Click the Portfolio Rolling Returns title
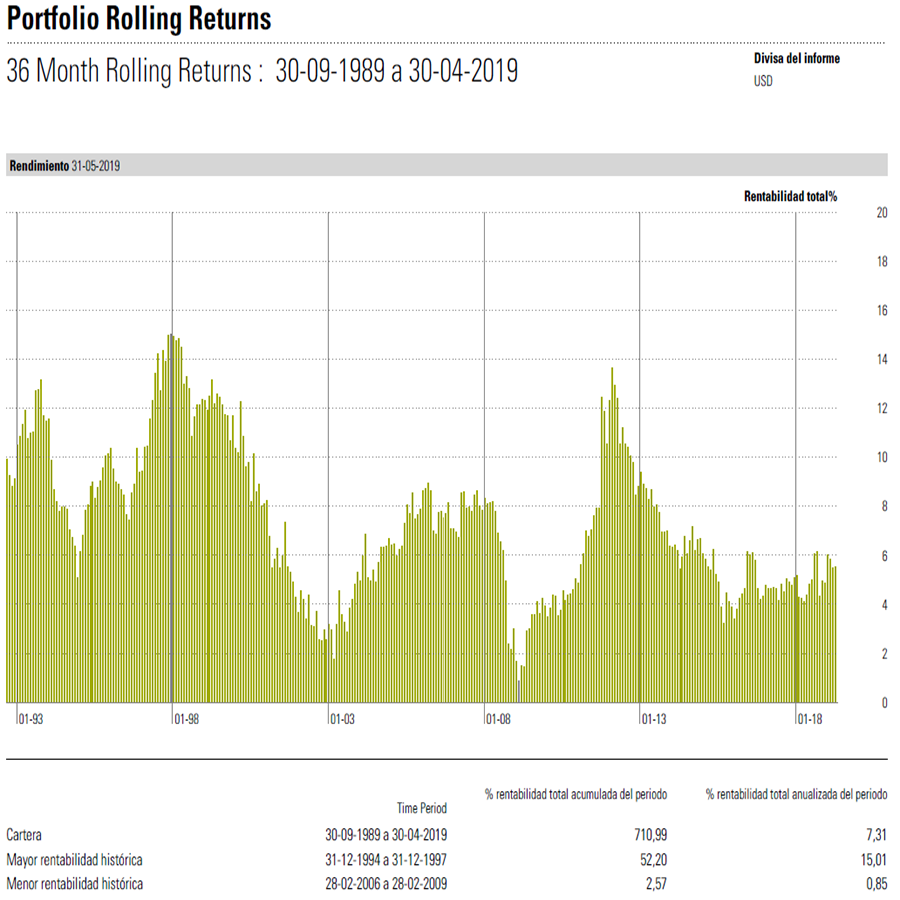Screen dimensions: 900x900 pyautogui.click(x=139, y=19)
